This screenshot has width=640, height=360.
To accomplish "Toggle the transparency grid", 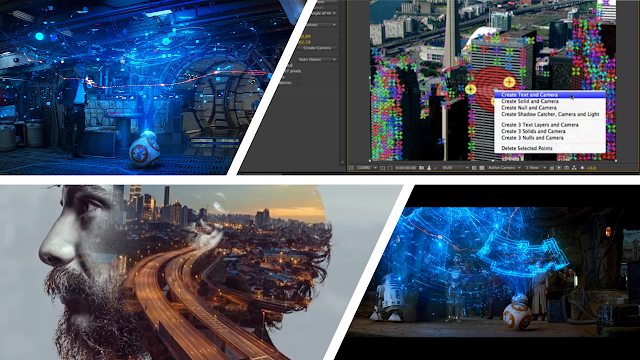I will point(482,168).
